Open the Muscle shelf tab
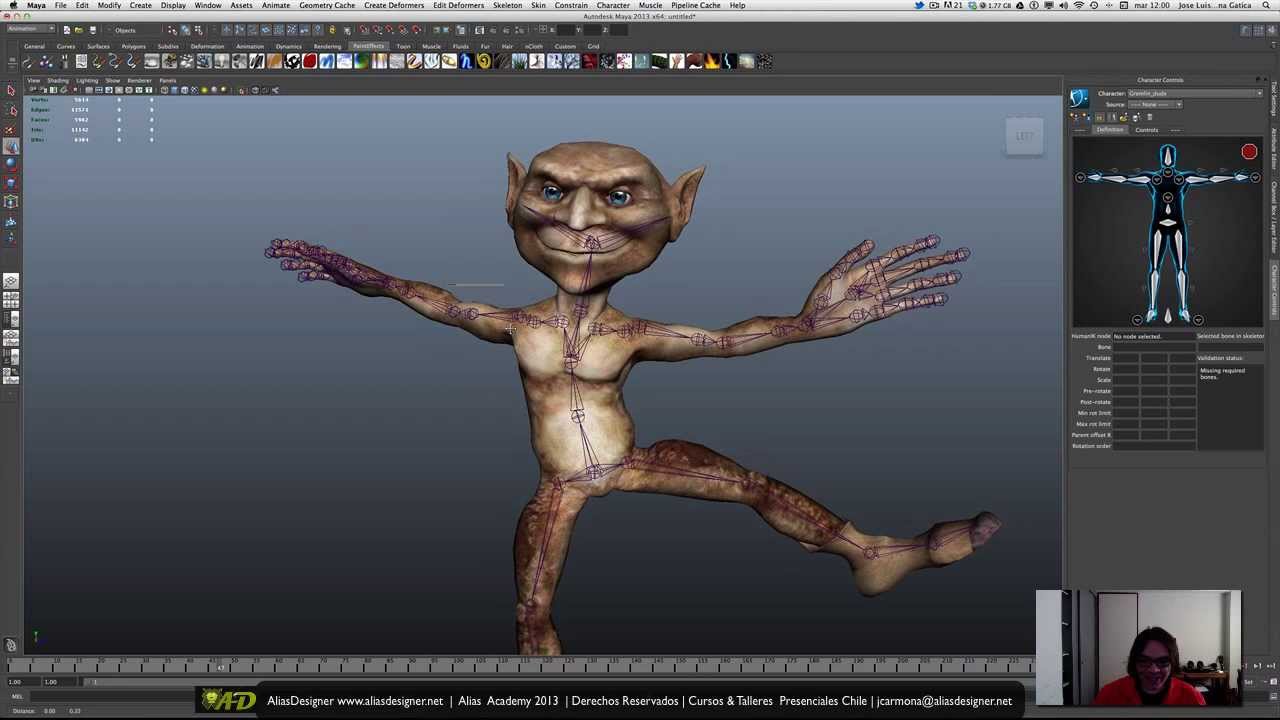The image size is (1280, 720). 431,46
